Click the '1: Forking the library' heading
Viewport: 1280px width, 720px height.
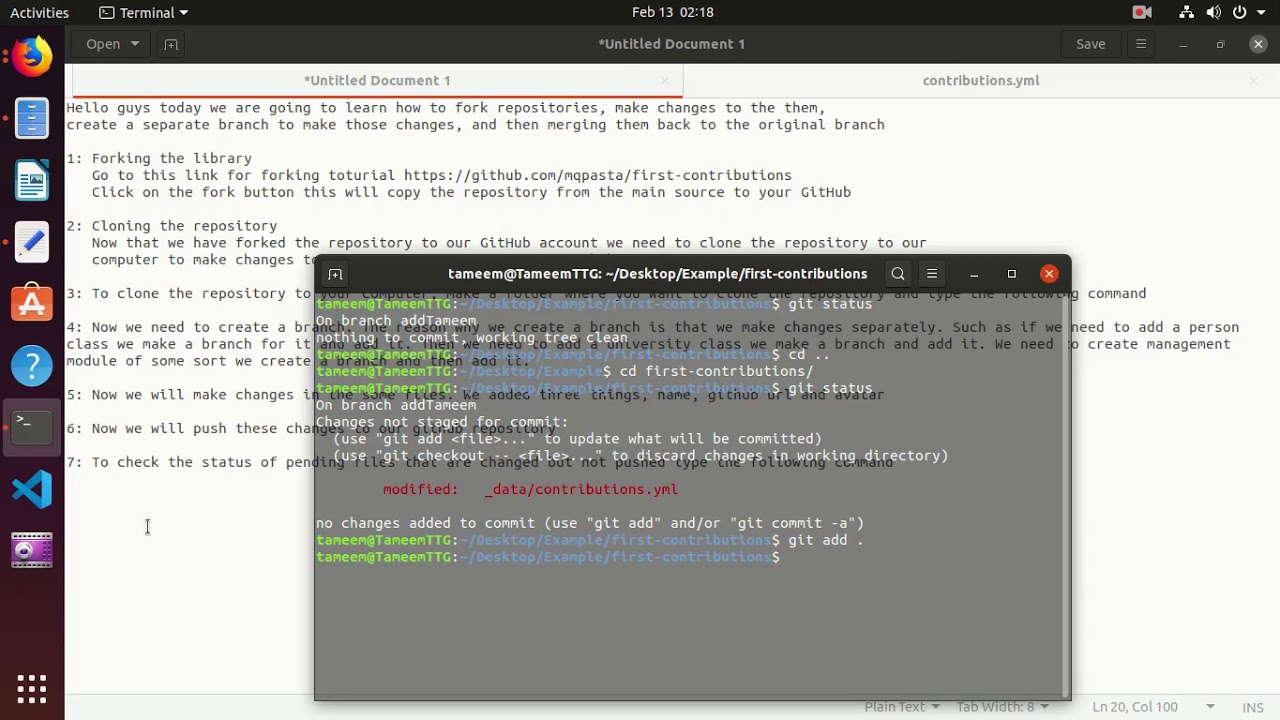coord(159,158)
